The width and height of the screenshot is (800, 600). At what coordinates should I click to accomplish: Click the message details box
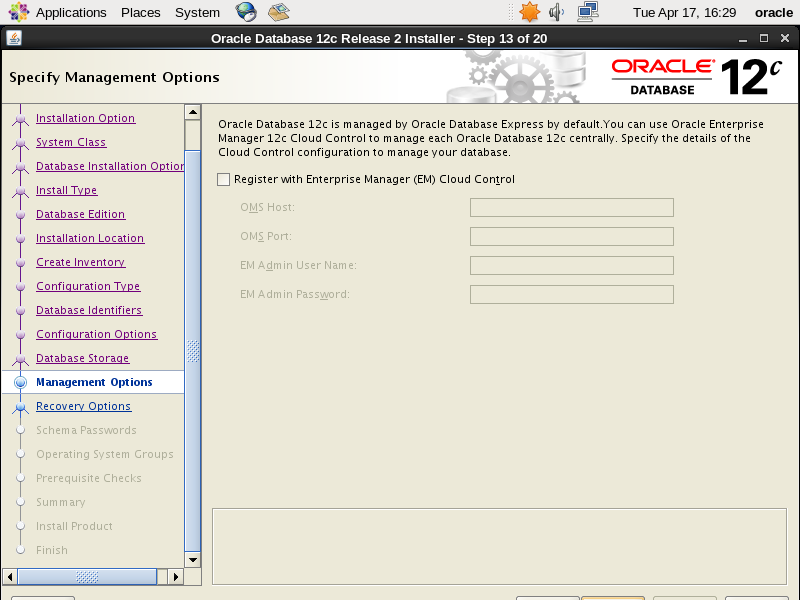(x=499, y=546)
